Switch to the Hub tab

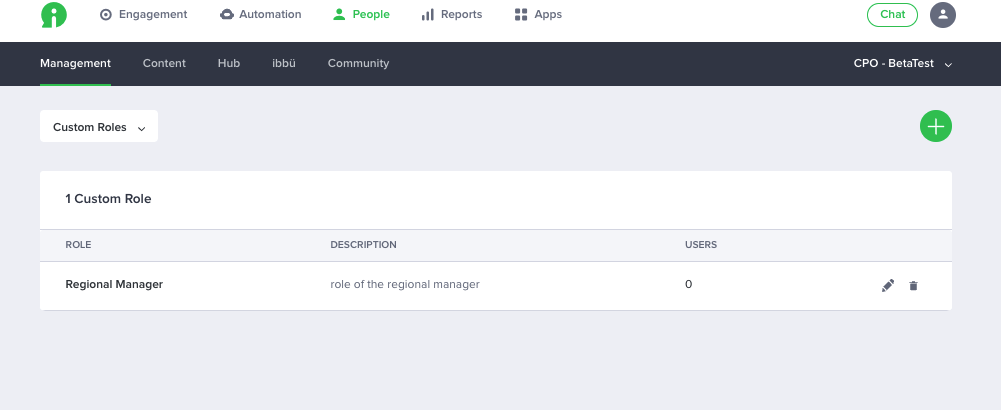point(229,63)
